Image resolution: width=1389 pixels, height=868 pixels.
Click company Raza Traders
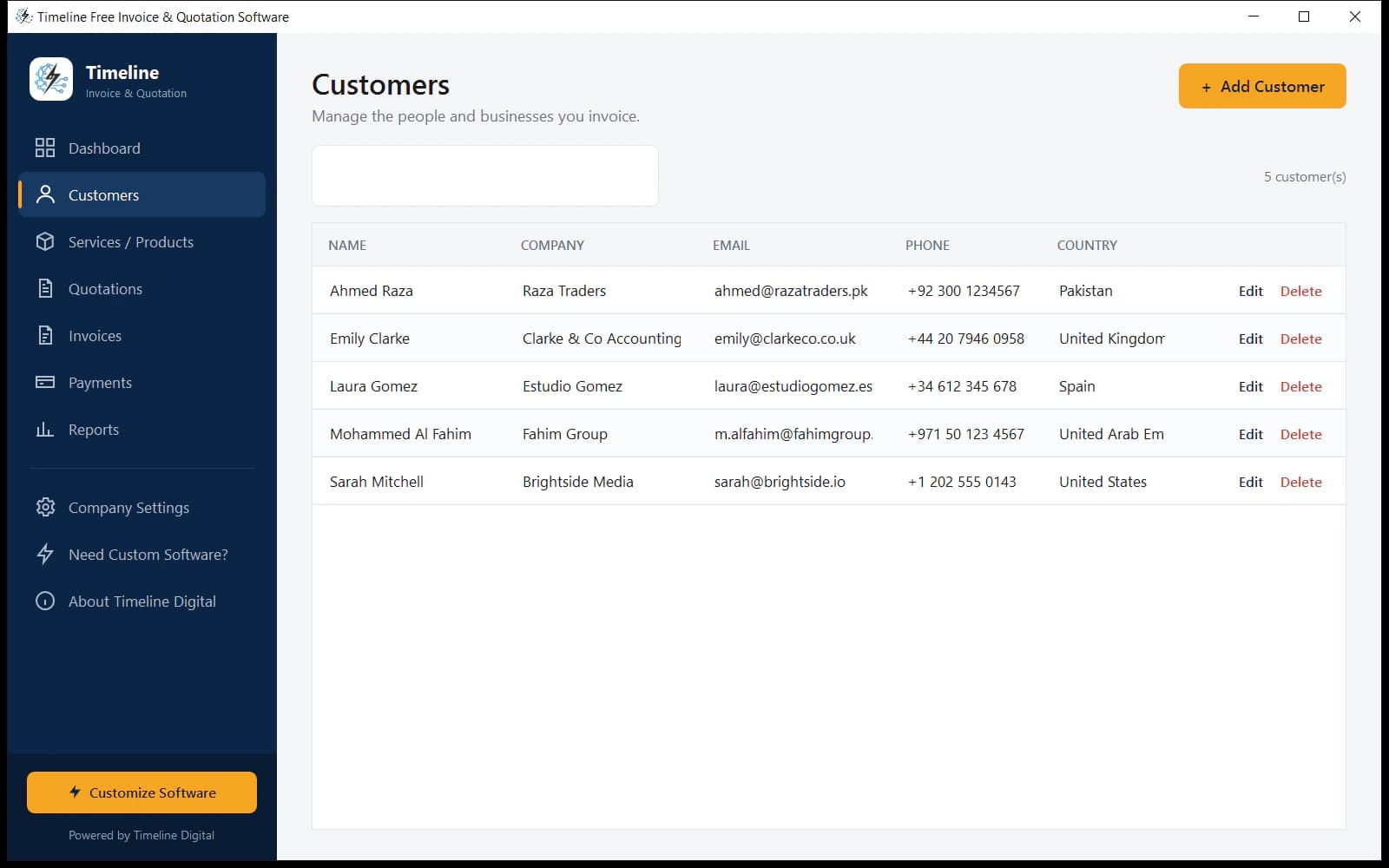564,291
